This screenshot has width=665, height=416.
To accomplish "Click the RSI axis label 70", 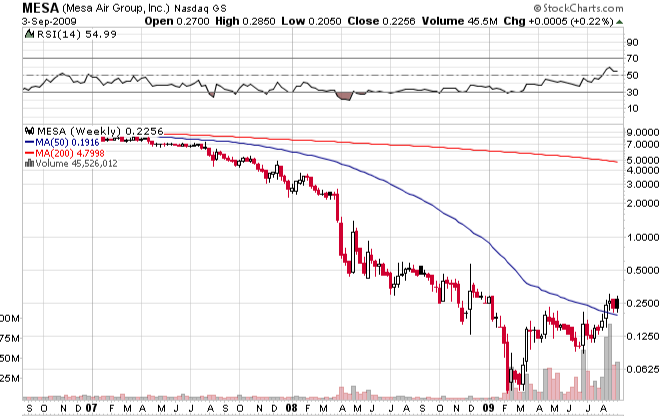I will point(632,59).
